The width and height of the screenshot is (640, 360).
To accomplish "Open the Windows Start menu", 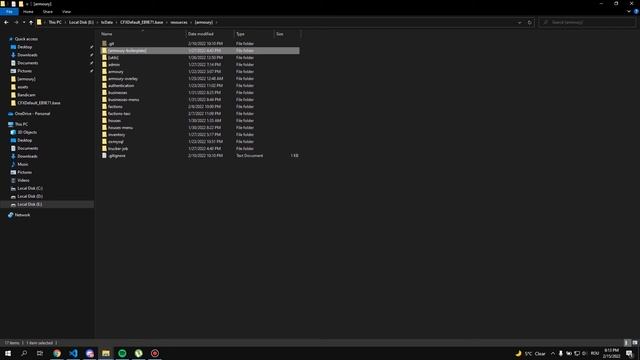I will point(8,353).
